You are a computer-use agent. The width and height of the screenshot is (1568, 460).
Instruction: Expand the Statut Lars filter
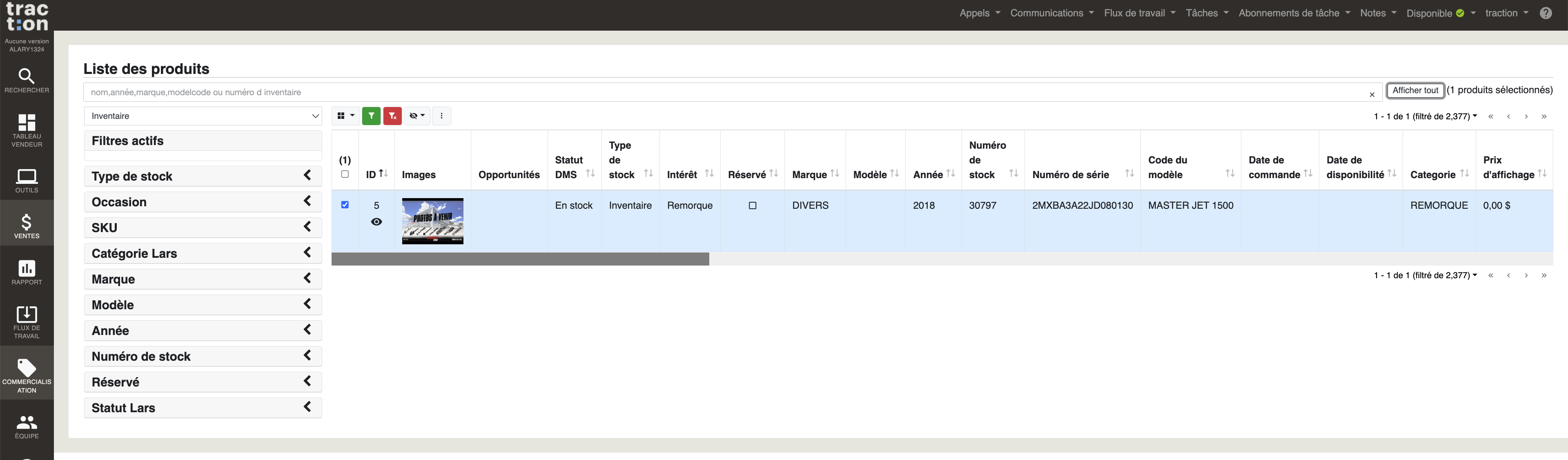click(x=203, y=408)
